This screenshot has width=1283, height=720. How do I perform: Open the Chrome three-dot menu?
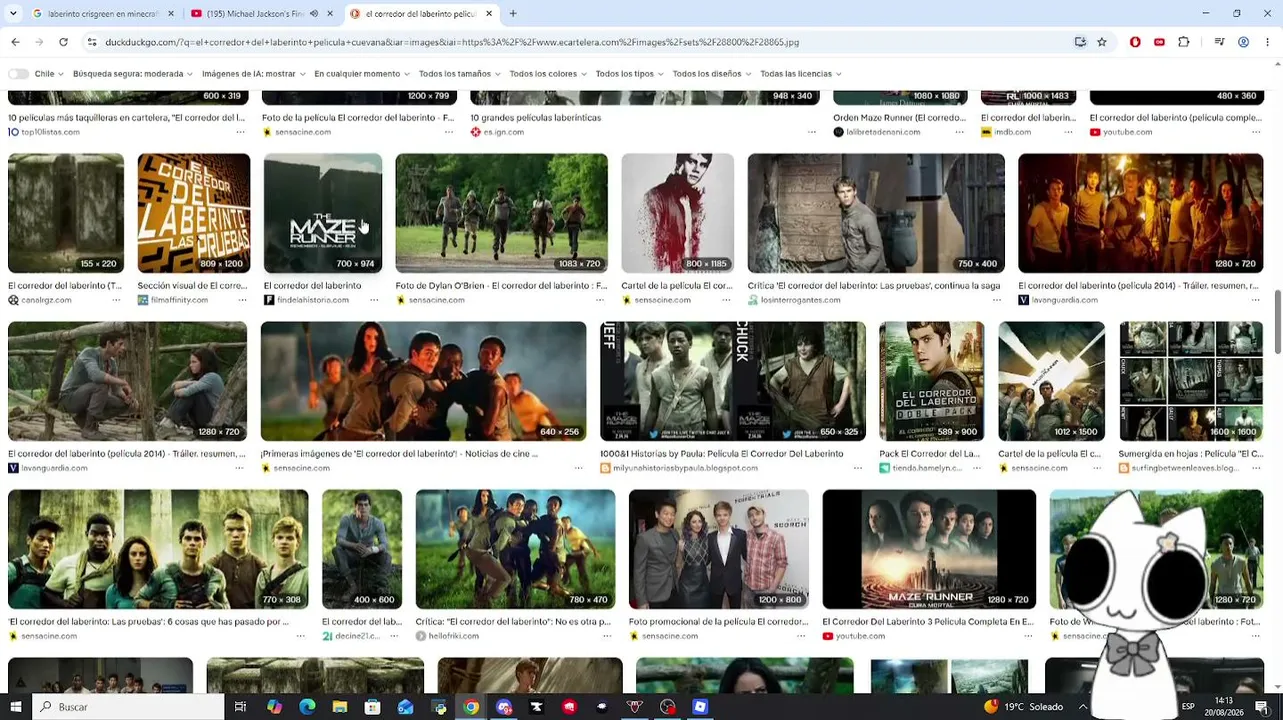point(1267,42)
